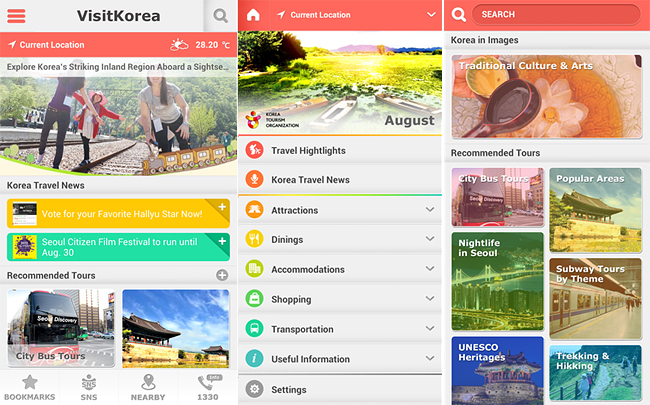Image resolution: width=650 pixels, height=405 pixels.
Task: Tap the white search icon in red bar
Action: click(458, 15)
